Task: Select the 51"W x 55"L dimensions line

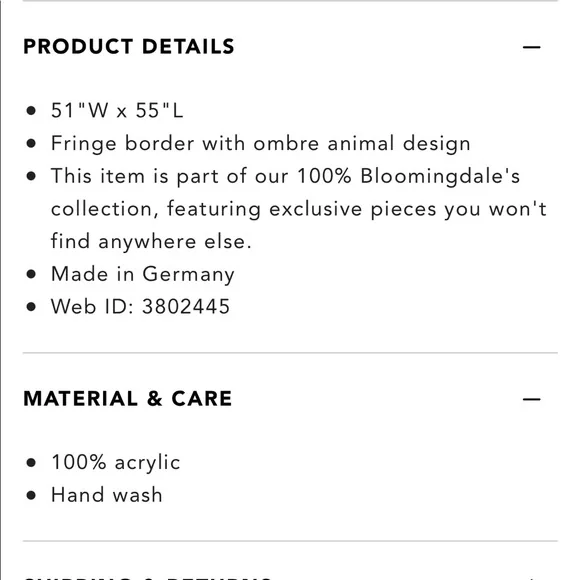Action: (x=117, y=110)
